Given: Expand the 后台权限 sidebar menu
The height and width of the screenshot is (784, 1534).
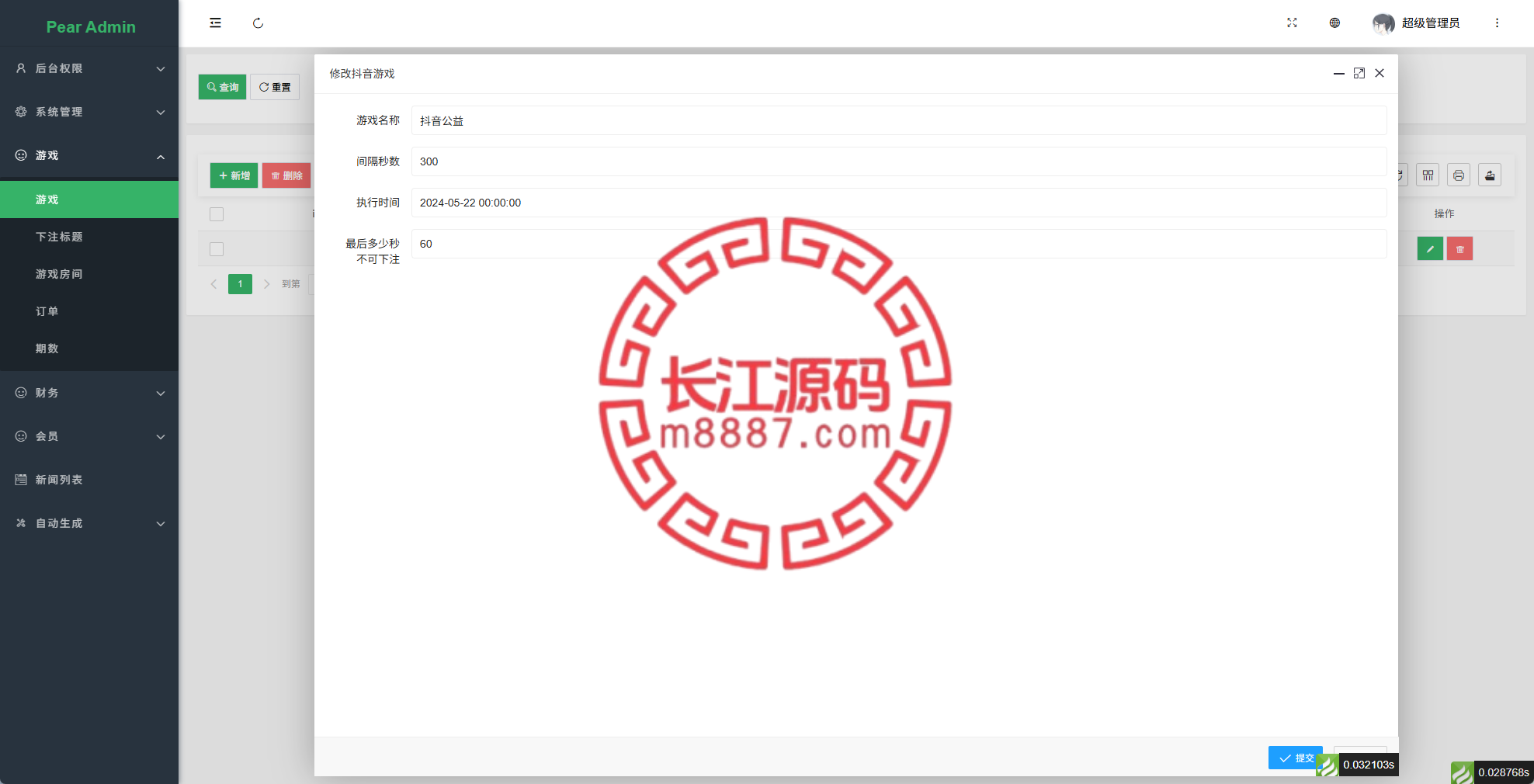Looking at the screenshot, I should [89, 68].
